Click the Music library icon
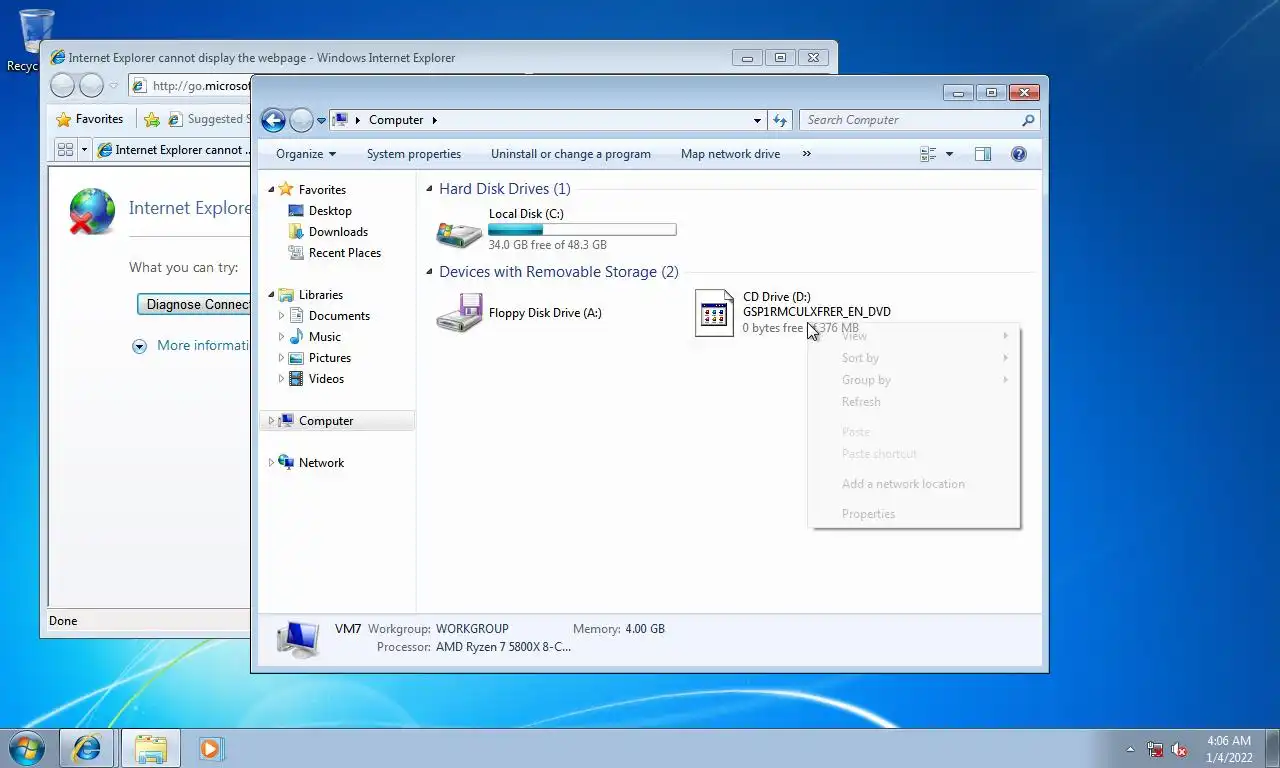 coord(296,336)
